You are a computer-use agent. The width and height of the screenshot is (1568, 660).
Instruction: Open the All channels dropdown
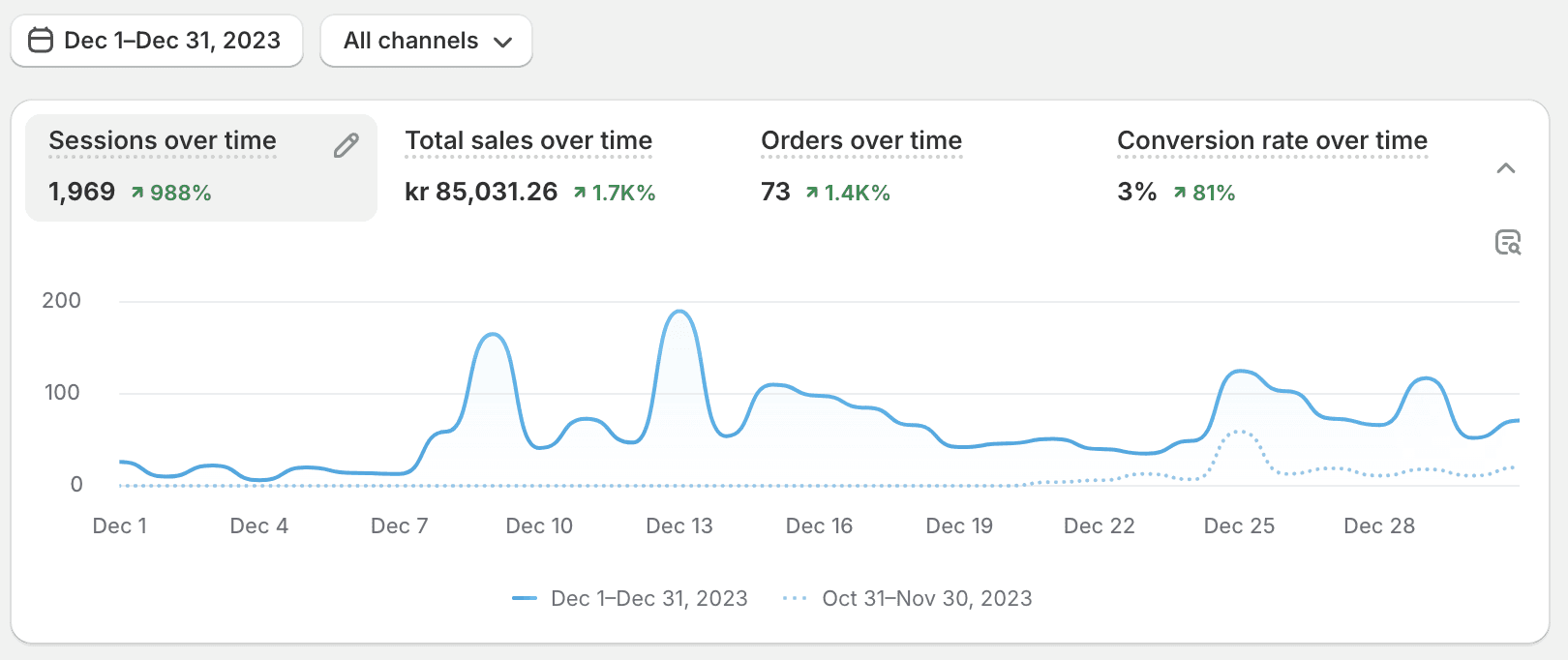tap(426, 41)
